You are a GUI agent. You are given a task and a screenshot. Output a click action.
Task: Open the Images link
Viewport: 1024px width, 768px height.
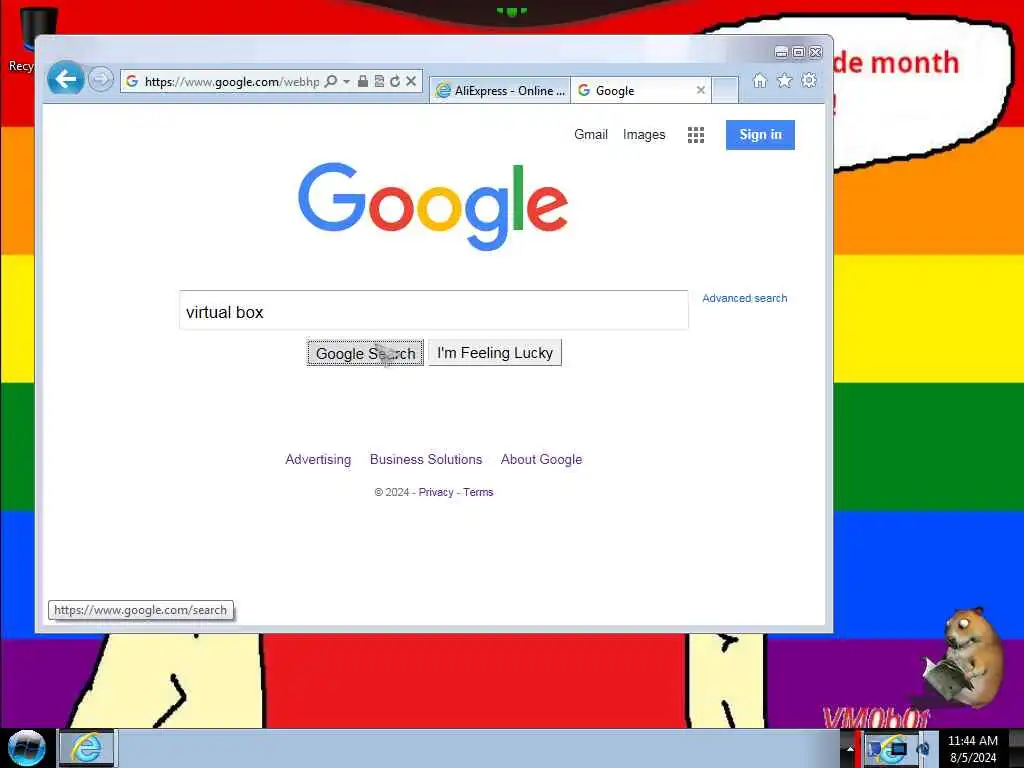pos(644,135)
